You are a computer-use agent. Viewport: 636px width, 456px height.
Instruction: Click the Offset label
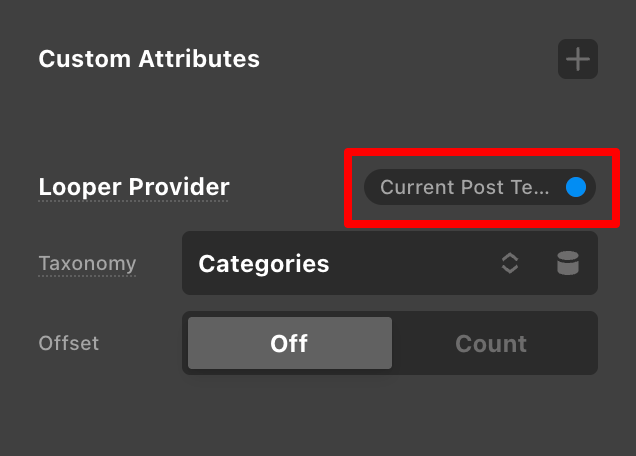click(x=69, y=343)
